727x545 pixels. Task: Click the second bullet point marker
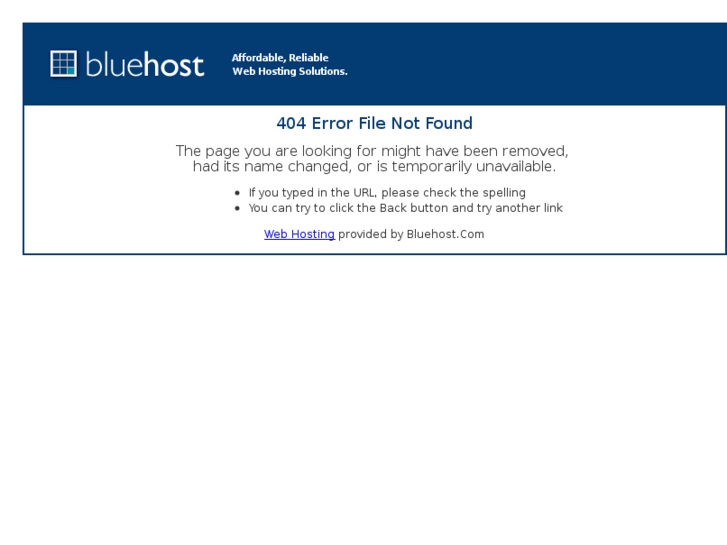coord(237,208)
